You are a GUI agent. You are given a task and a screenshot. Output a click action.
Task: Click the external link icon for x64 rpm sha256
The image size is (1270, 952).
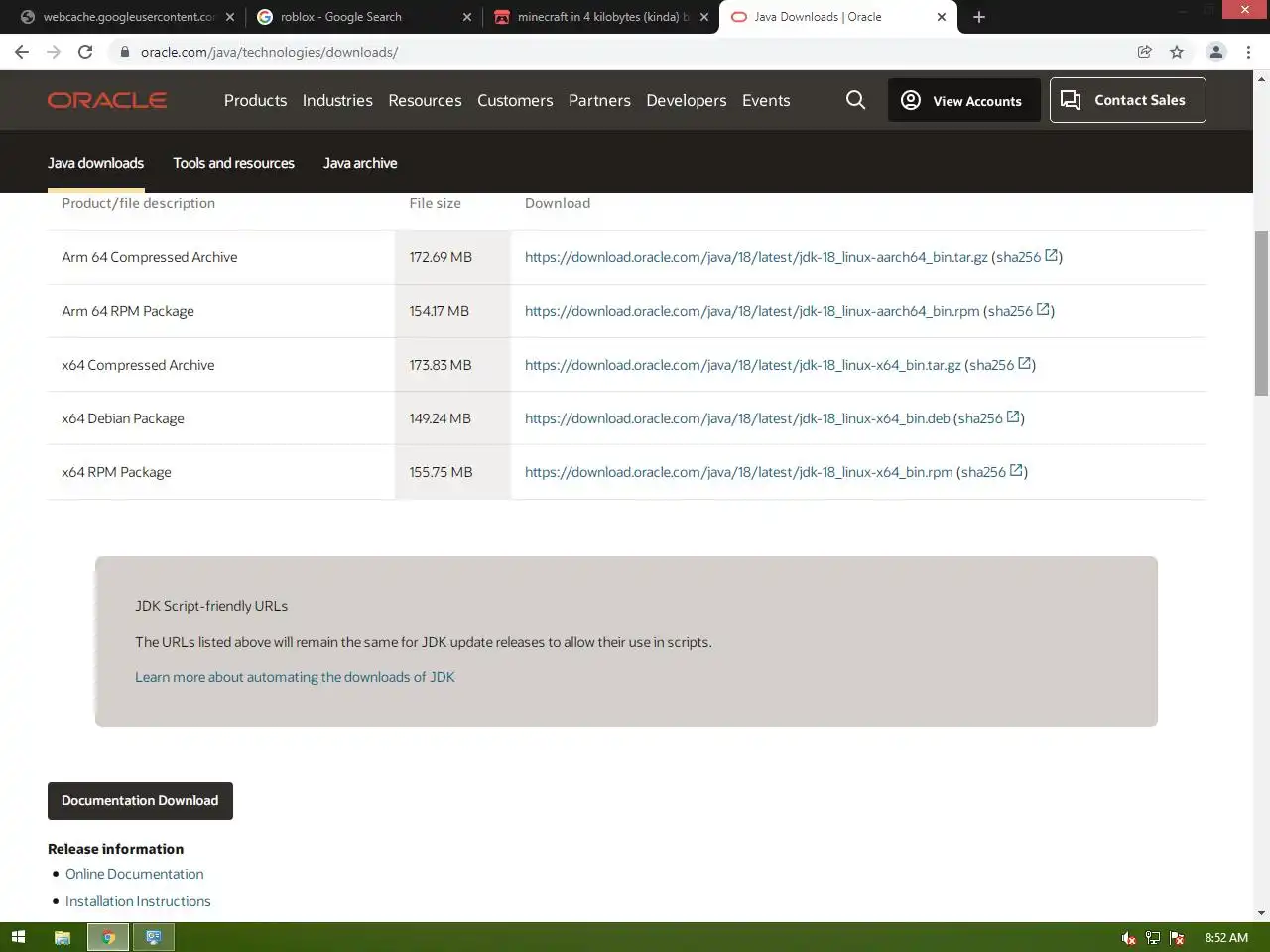tap(1016, 471)
